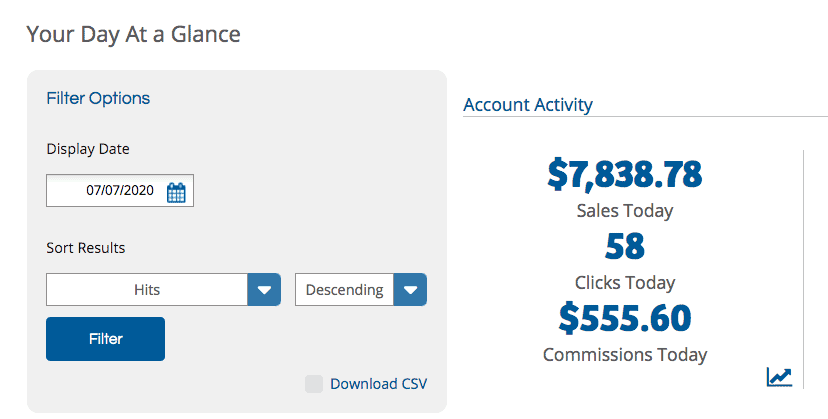Screen dimensions: 828x419
Task: Click the Commissions Today caption
Action: click(x=624, y=354)
